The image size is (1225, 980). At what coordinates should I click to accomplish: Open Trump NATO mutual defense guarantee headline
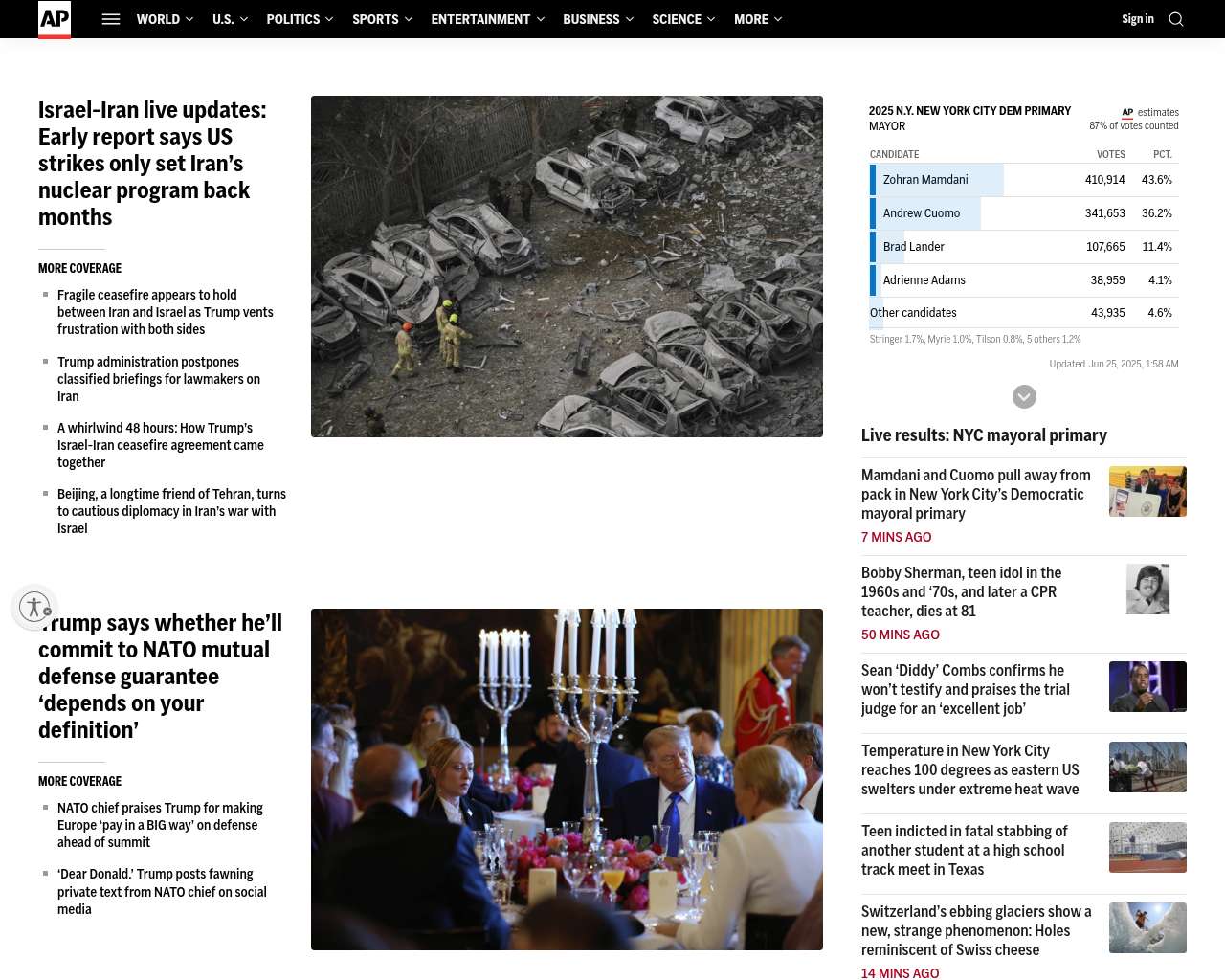160,676
